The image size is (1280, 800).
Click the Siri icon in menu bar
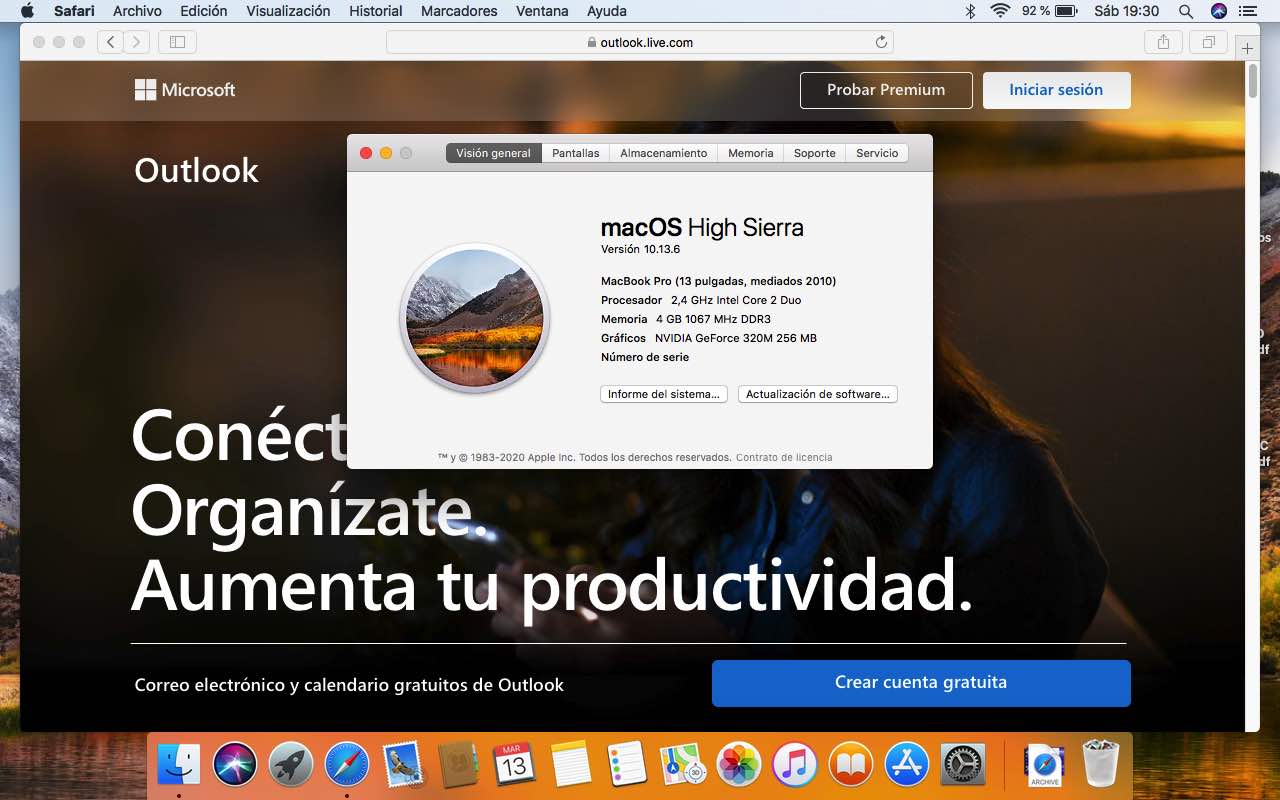1218,11
